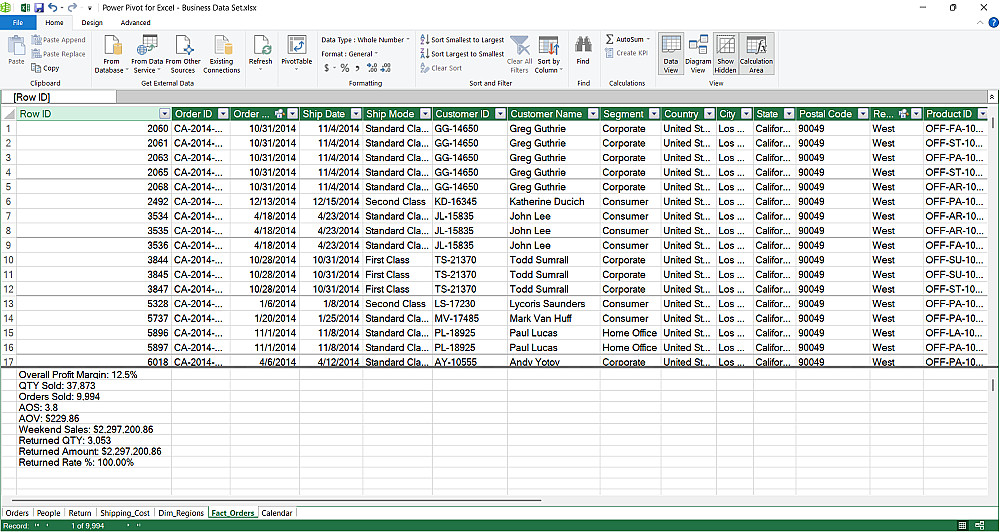Open the File tab
Image resolution: width=1000 pixels, height=532 pixels.
point(18,22)
